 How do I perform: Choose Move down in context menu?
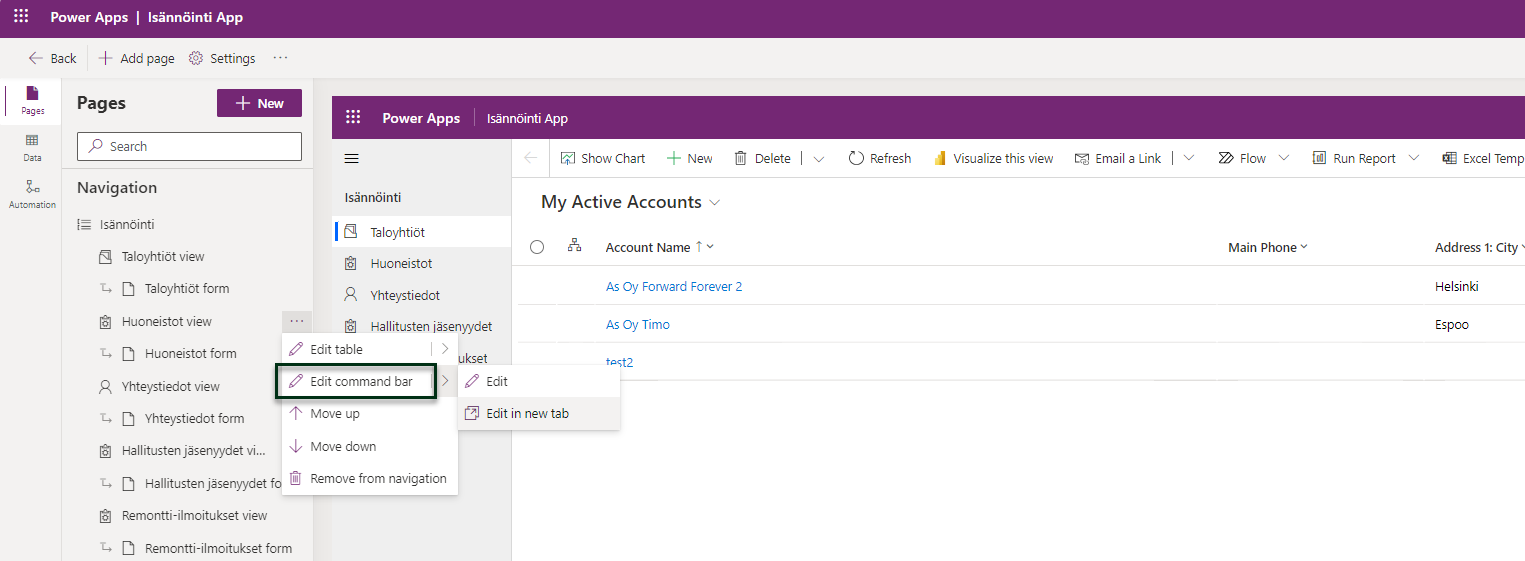[343, 446]
